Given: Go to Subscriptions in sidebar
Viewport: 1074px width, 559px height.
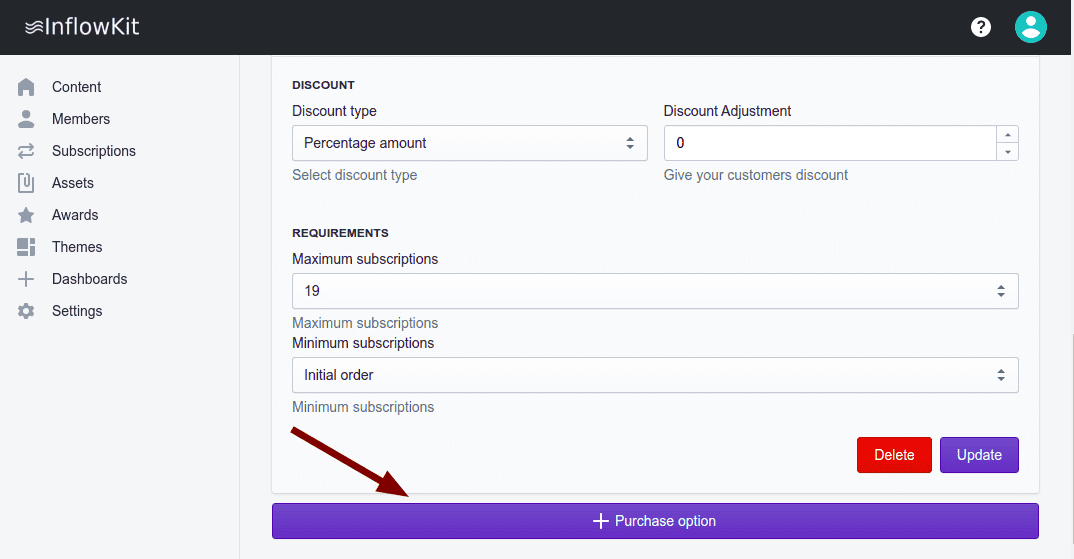Looking at the screenshot, I should click(93, 151).
